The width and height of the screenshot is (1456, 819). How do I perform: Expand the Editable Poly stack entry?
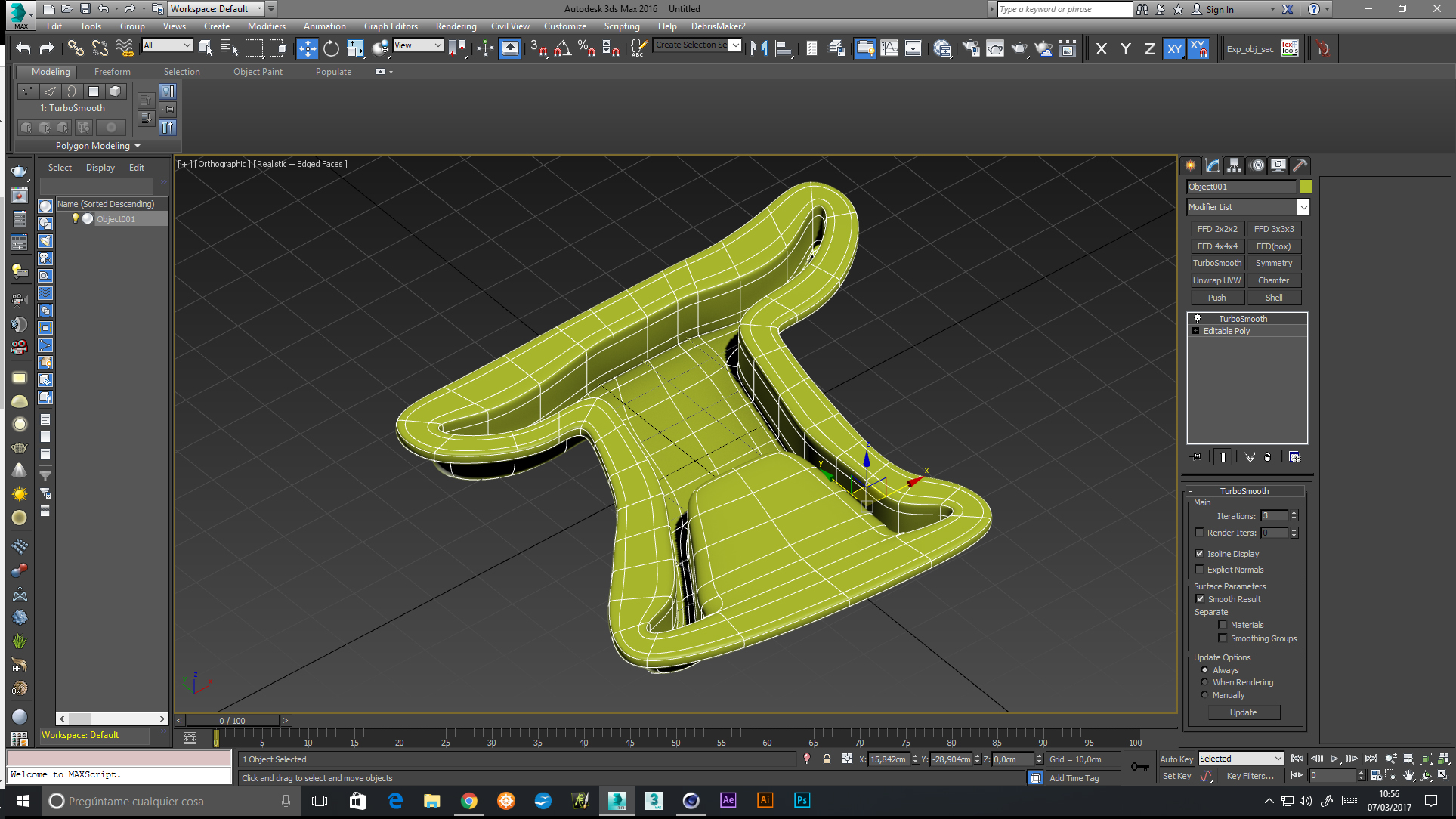pyautogui.click(x=1195, y=331)
